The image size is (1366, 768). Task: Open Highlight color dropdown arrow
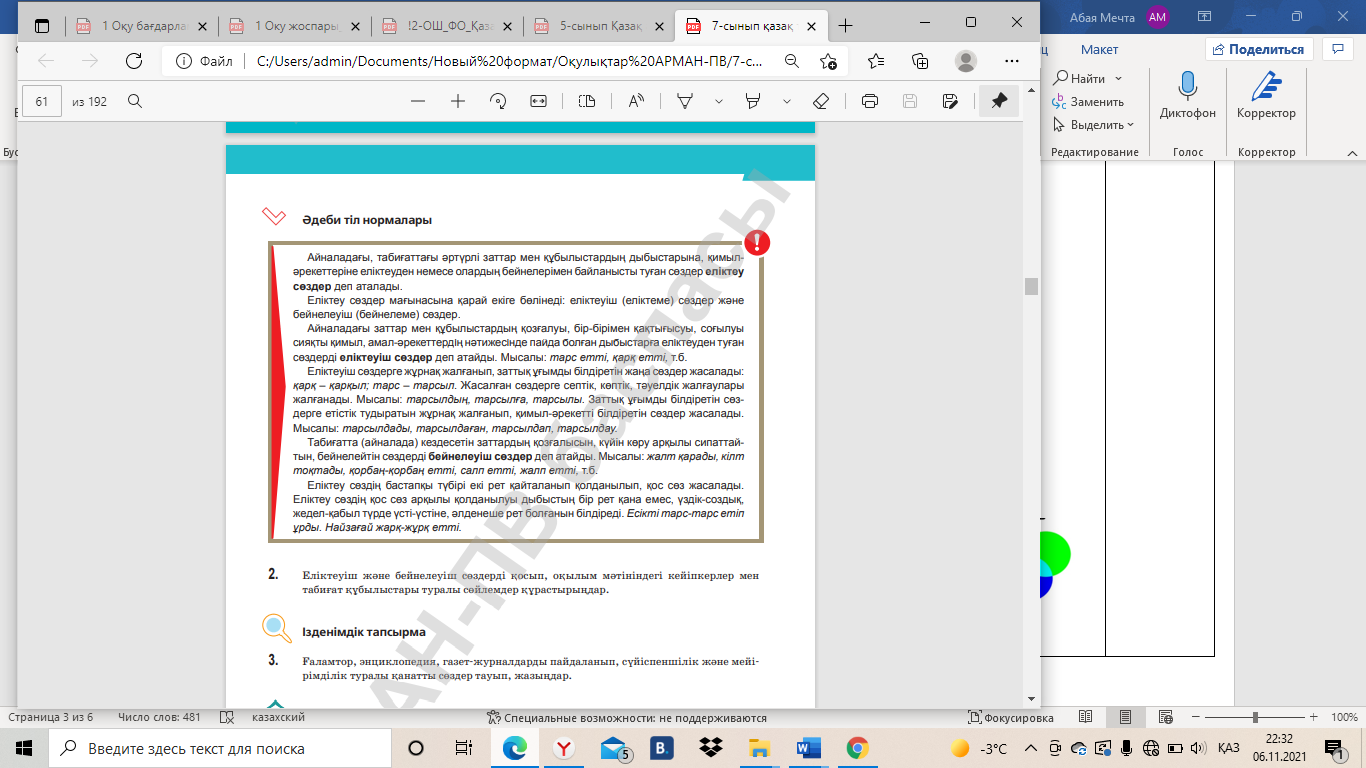pos(787,101)
